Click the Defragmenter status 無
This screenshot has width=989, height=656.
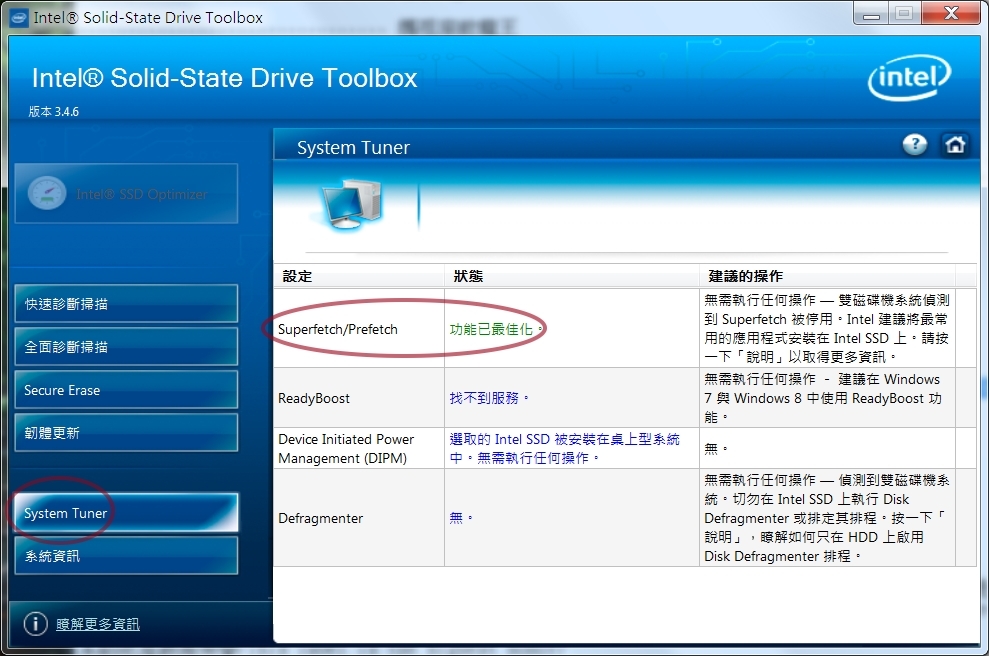(x=460, y=518)
